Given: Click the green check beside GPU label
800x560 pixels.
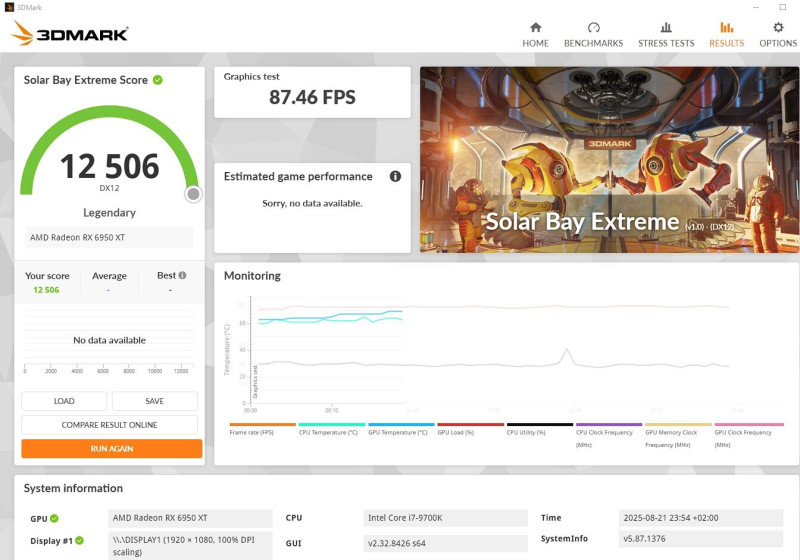Looking at the screenshot, I should [x=54, y=518].
